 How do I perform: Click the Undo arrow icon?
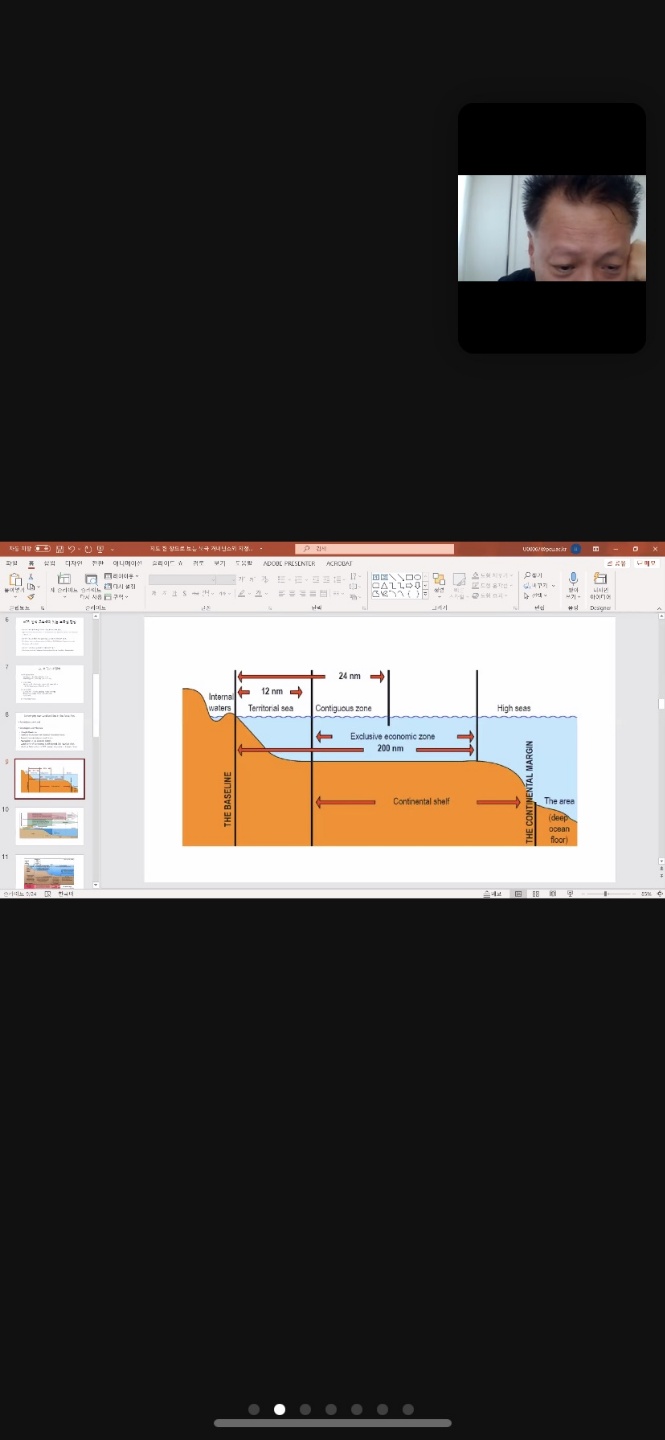click(x=73, y=549)
